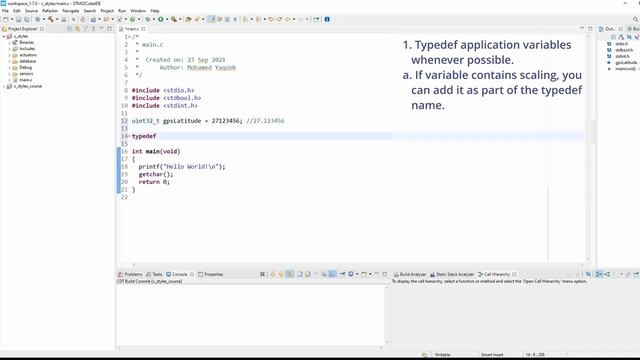The image size is (640, 360).
Task: Expand the Debug folder
Action: pyautogui.click(x=9, y=67)
